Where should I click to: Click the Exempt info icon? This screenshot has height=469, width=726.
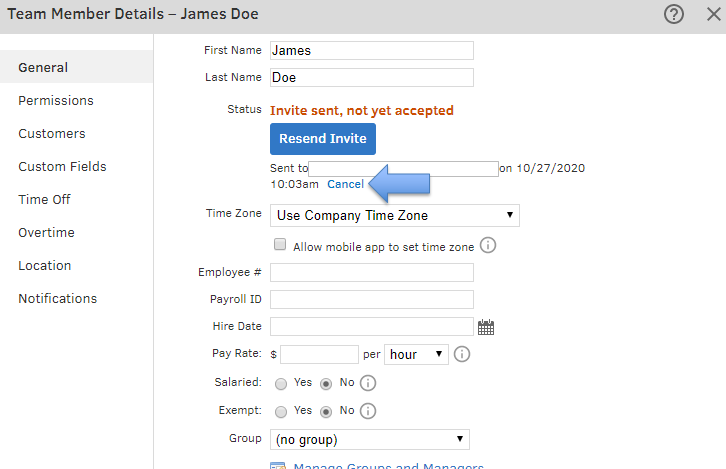pyautogui.click(x=367, y=411)
